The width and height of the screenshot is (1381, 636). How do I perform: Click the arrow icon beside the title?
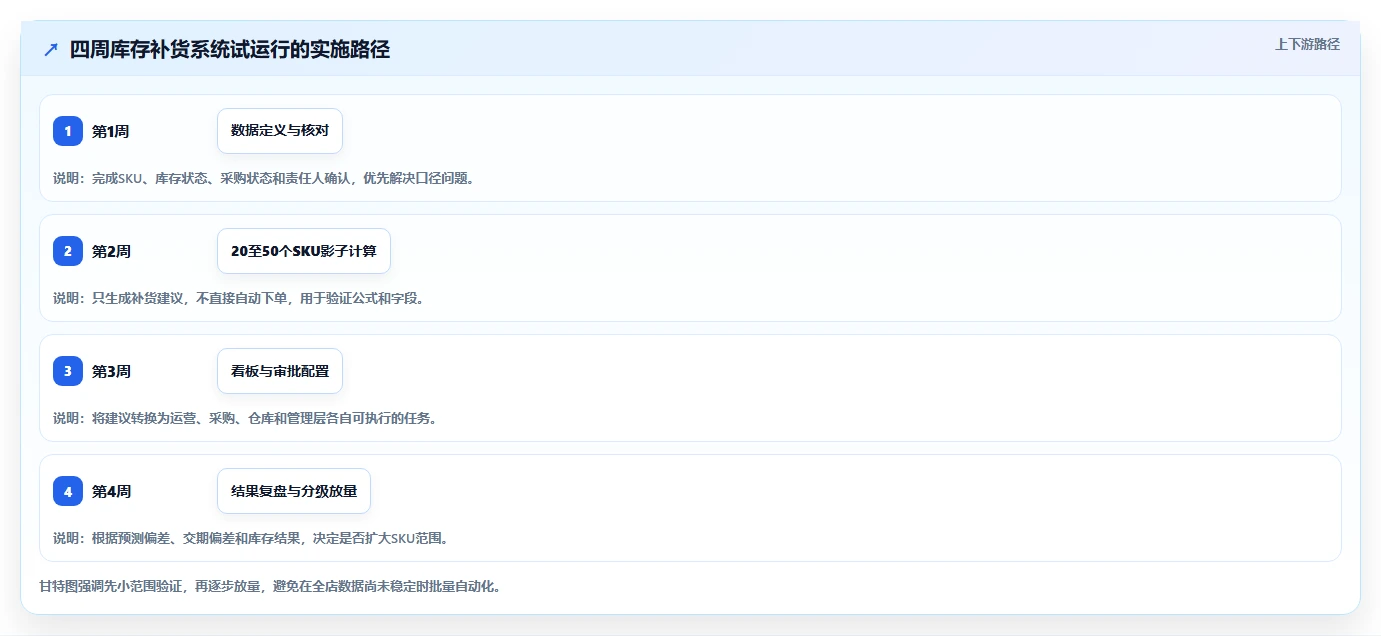[51, 49]
